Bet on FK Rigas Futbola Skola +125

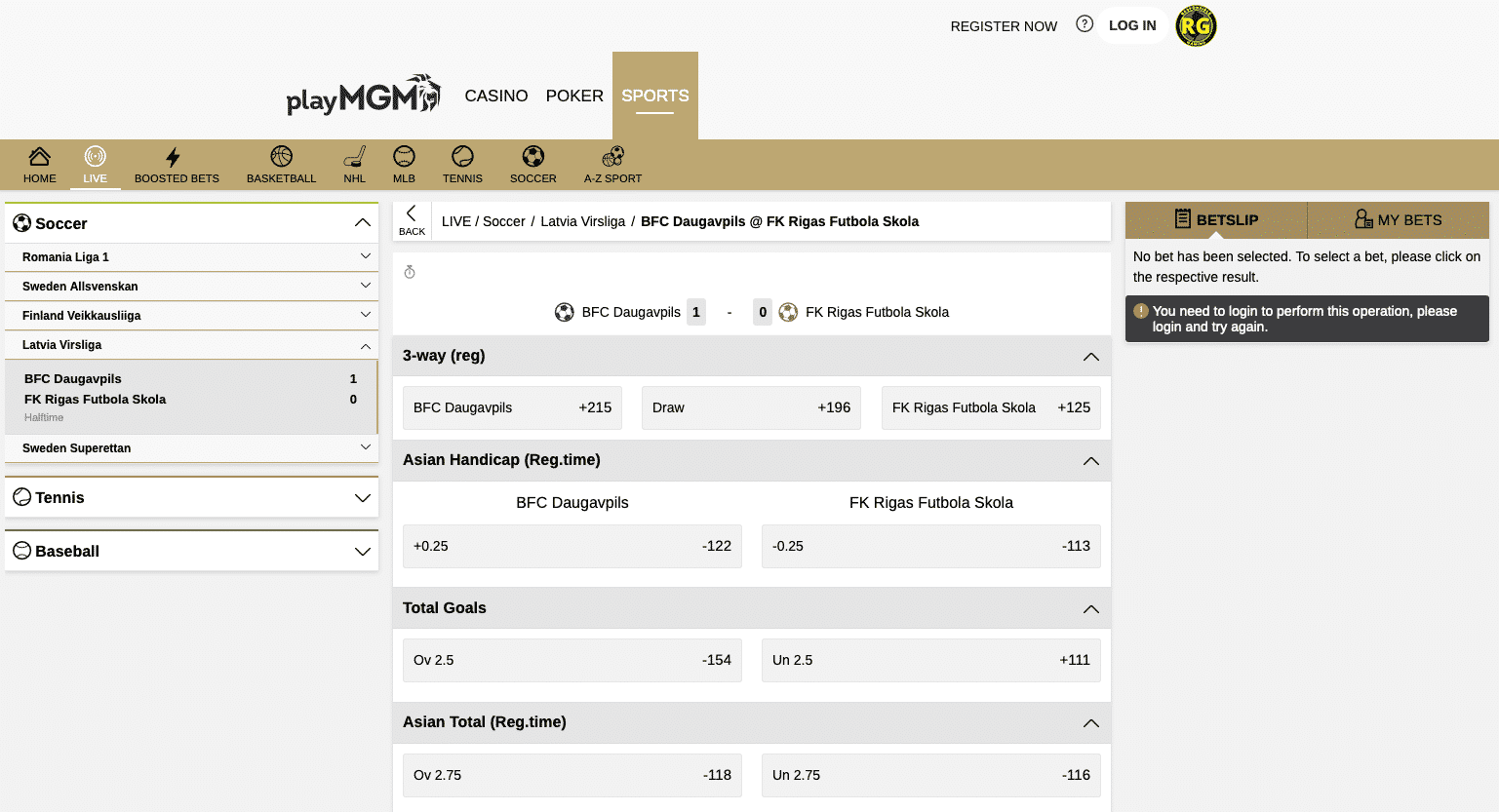[x=991, y=407]
